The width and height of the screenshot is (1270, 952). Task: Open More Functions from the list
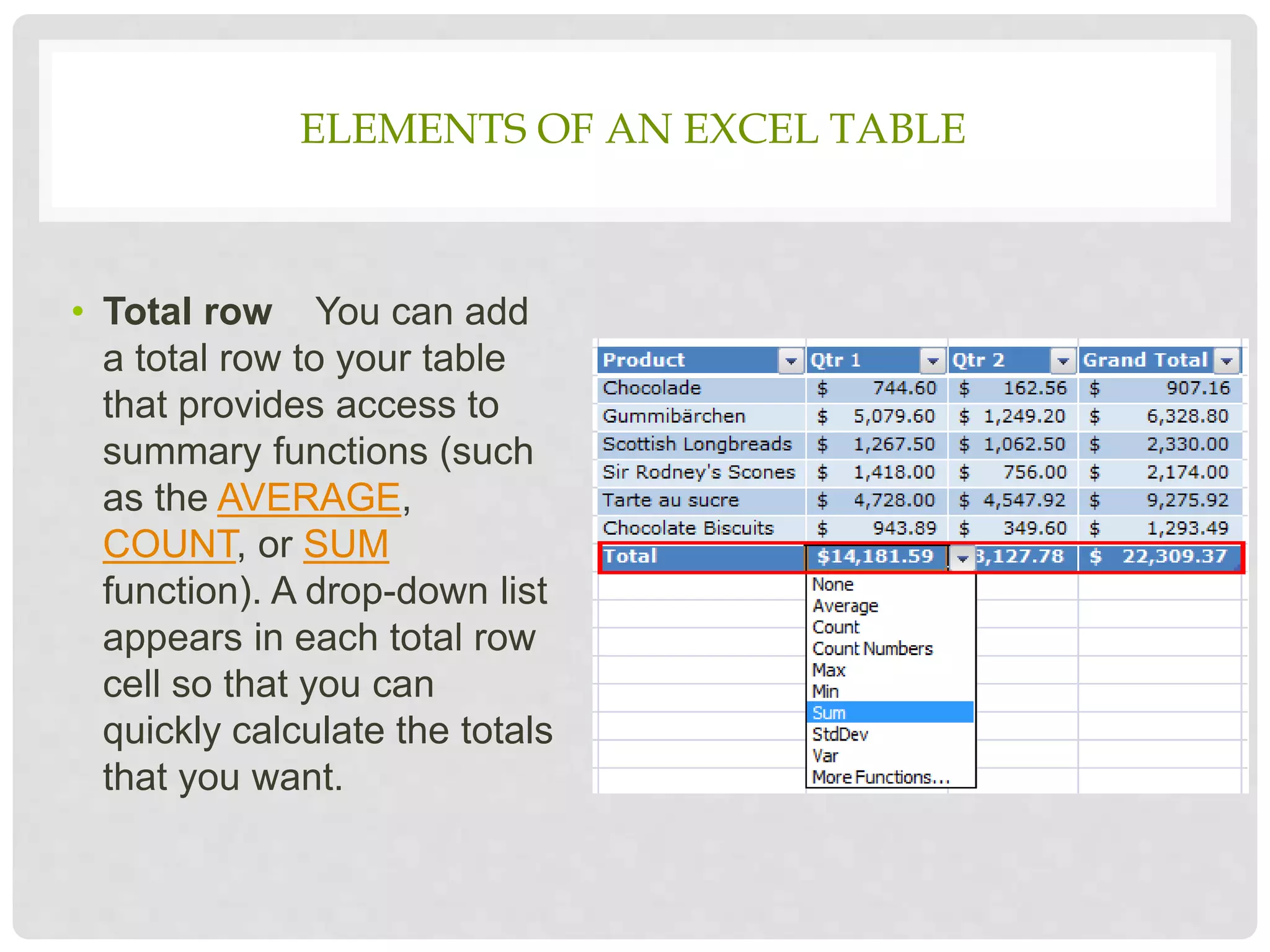(881, 777)
